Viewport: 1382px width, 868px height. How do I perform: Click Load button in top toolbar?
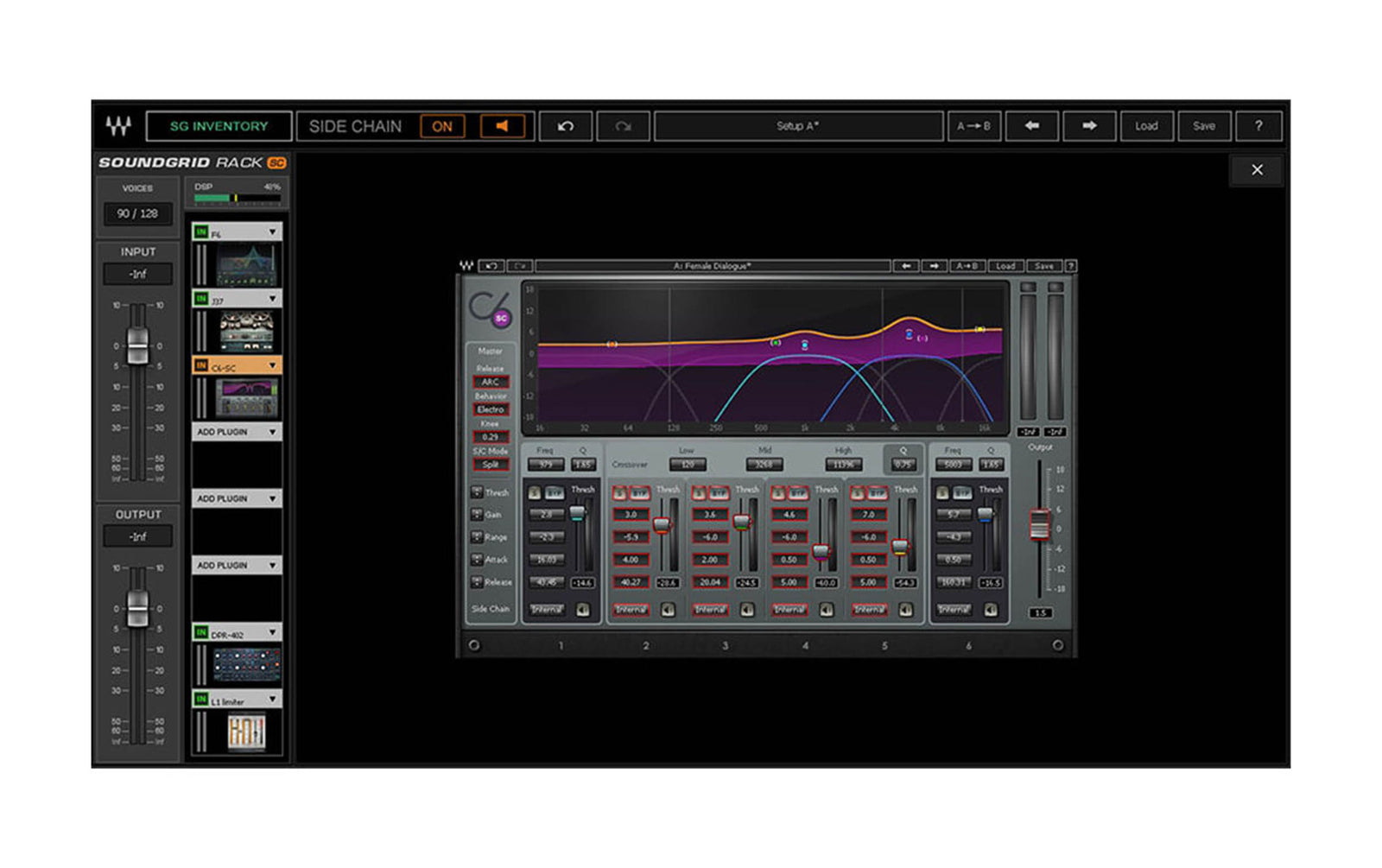click(x=1146, y=126)
